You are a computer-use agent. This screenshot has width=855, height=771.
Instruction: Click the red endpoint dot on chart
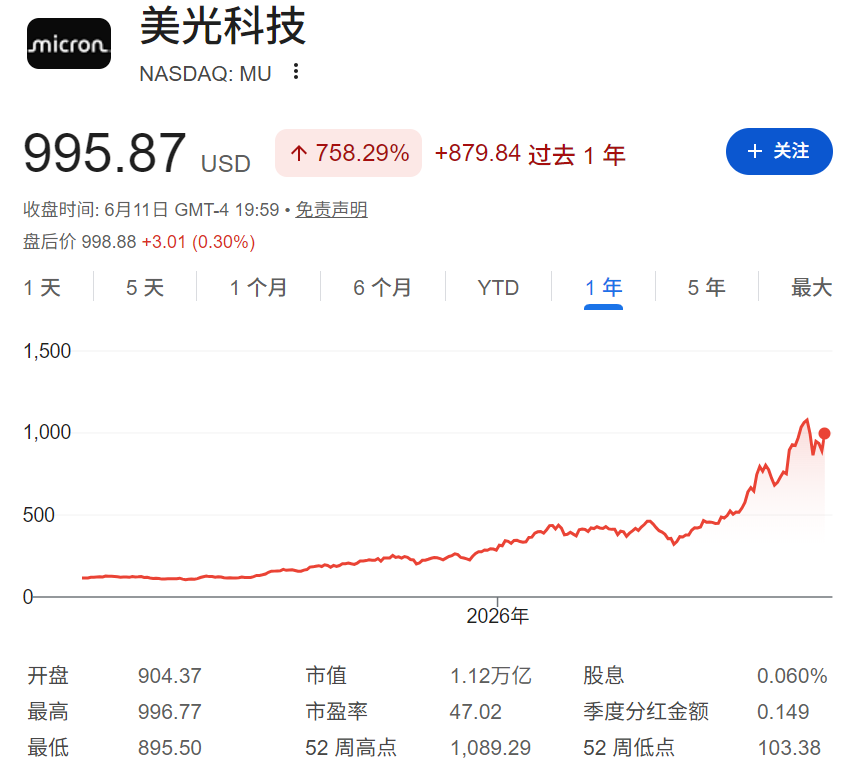click(x=824, y=433)
